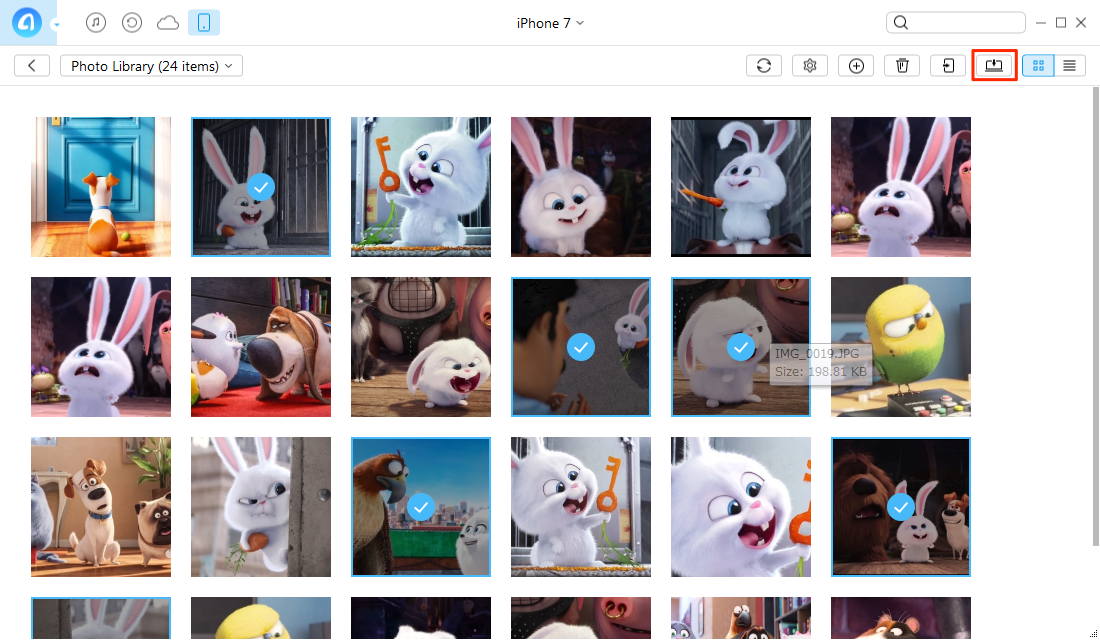The width and height of the screenshot is (1100, 640).
Task: Export selected photos to computer
Action: (x=994, y=65)
